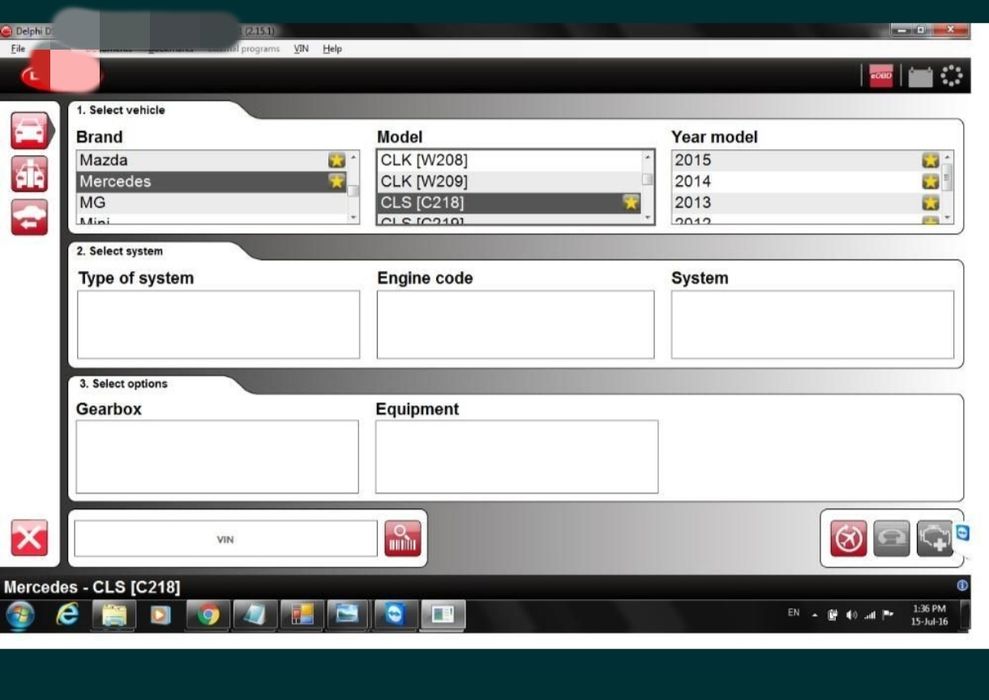Click the dotted circle indicator icon top right
Image resolution: width=989 pixels, height=700 pixels.
pyautogui.click(x=951, y=76)
